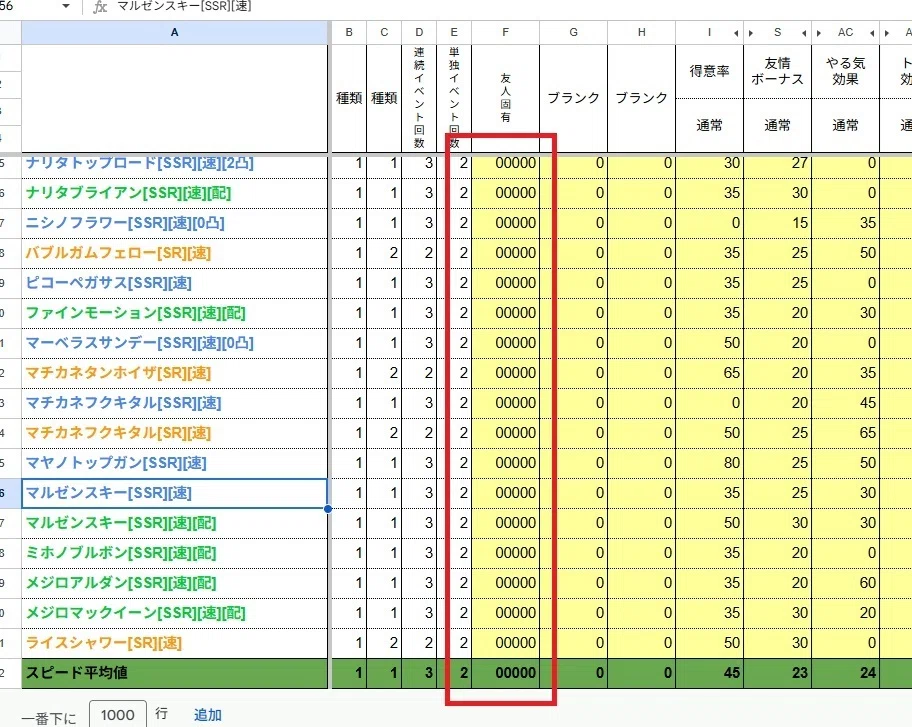Select column F header

click(505, 33)
